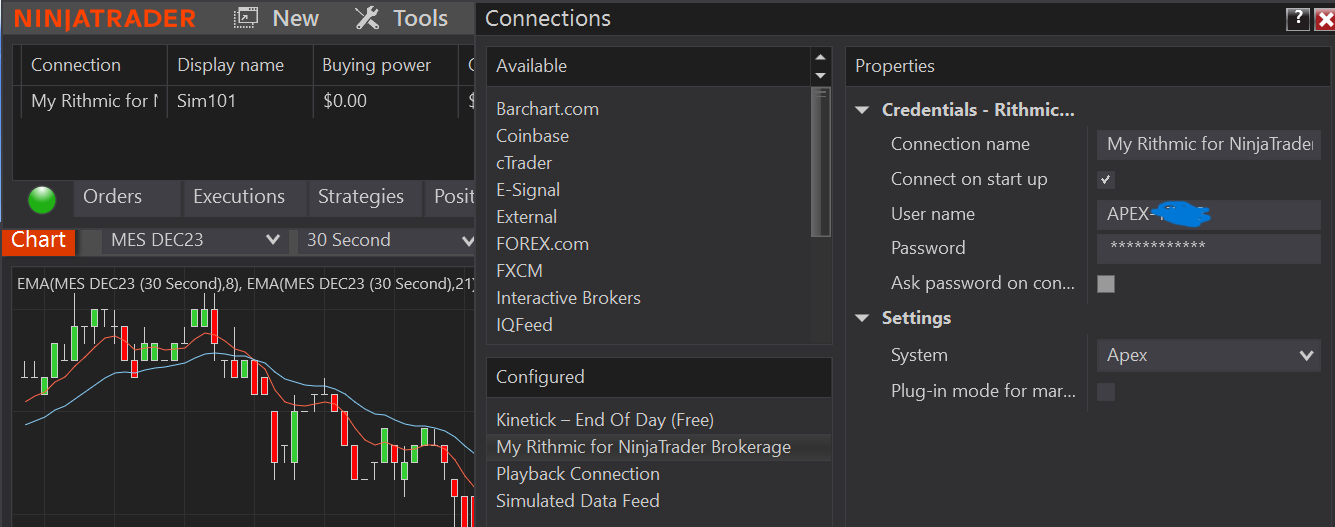Open the Tools wrench icon menu
The height and width of the screenshot is (527, 1335).
pos(367,18)
